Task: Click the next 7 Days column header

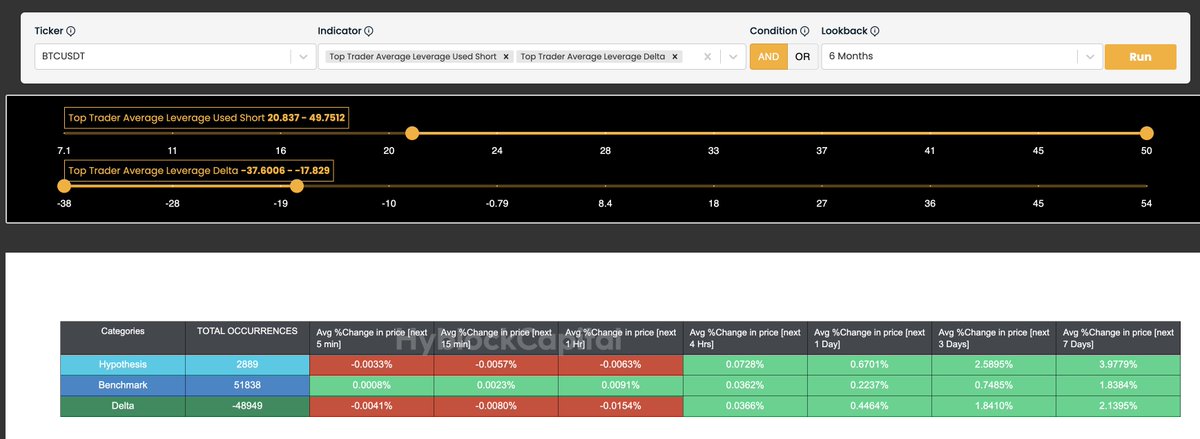Action: pos(1118,337)
